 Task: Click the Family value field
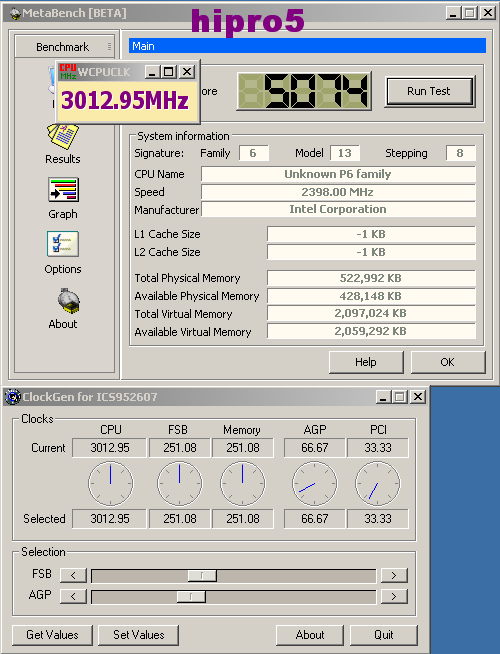click(254, 153)
